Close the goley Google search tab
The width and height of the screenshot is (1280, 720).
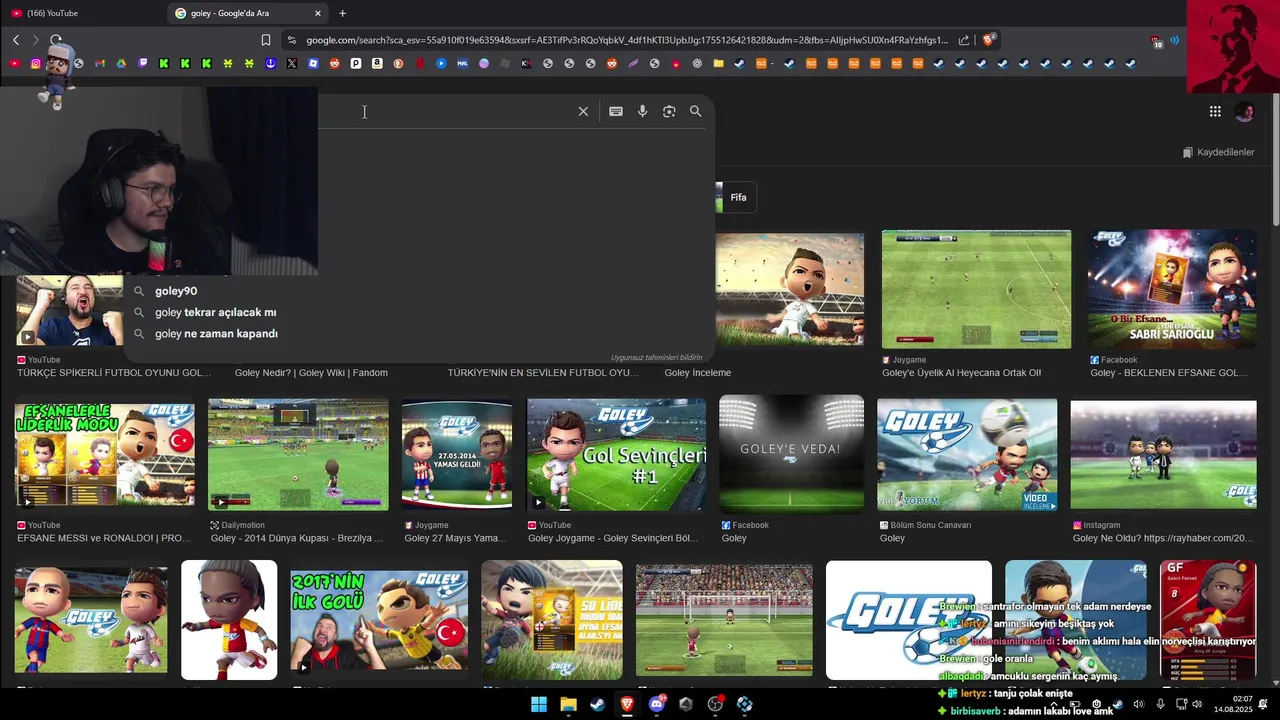point(318,13)
